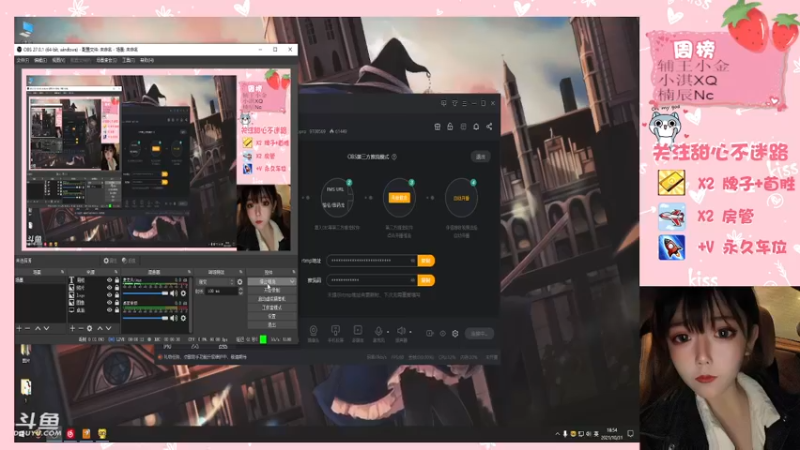Viewport: 800px width, 450px height.
Task: Open the 场景集合 menu in OBS
Action: [x=107, y=60]
